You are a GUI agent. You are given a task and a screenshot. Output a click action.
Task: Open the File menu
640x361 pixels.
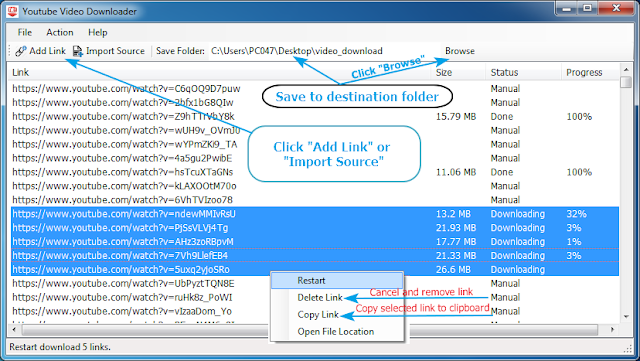pos(24,32)
